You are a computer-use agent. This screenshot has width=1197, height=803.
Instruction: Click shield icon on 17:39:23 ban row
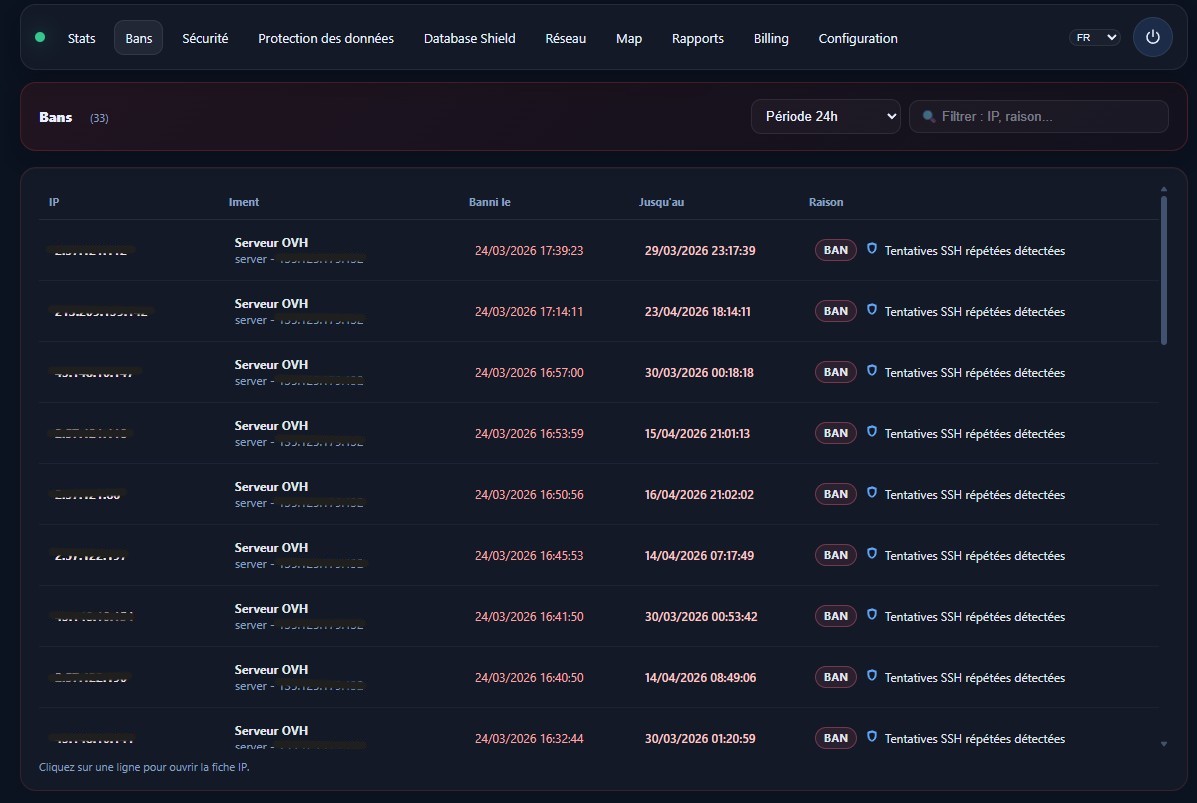point(871,249)
